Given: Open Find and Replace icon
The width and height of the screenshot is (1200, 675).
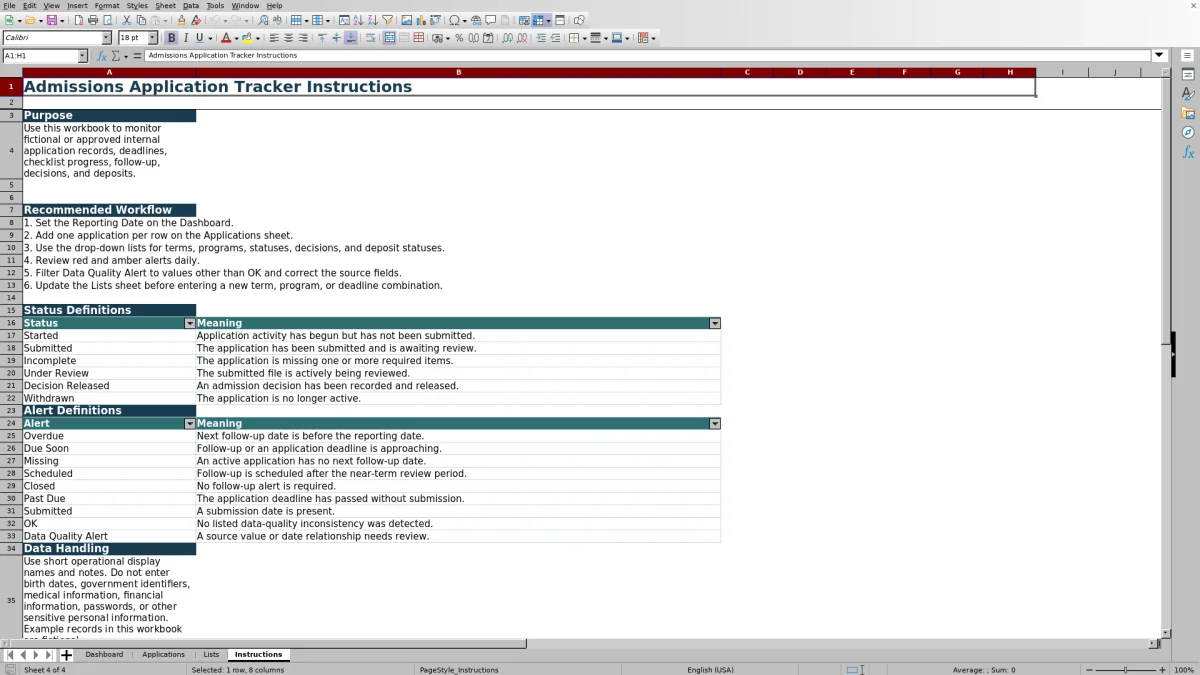Looking at the screenshot, I should tap(263, 20).
